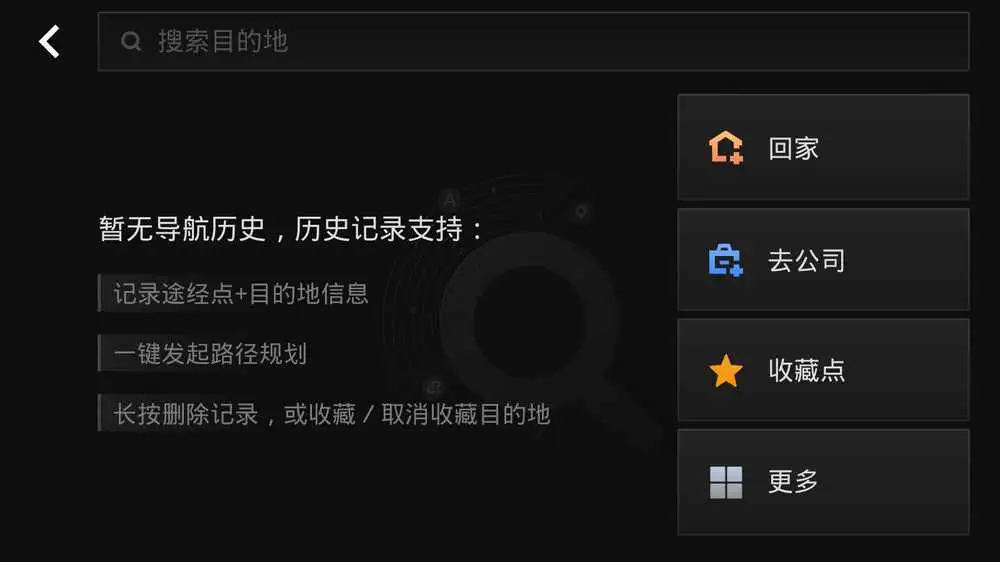Select the 回家 shortcut button
Screen dimensions: 1000x562
click(823, 147)
